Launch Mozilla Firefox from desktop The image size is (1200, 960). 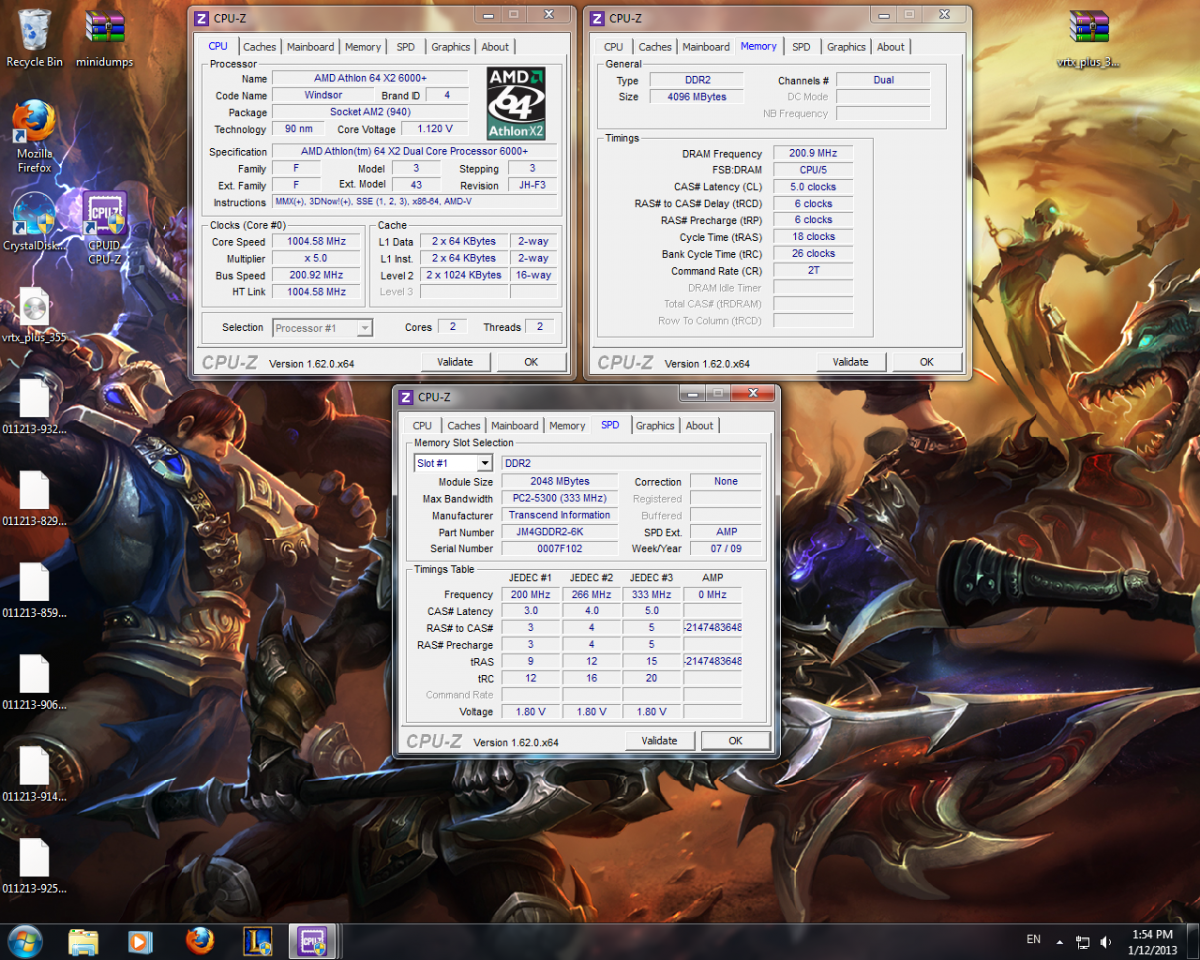click(34, 135)
